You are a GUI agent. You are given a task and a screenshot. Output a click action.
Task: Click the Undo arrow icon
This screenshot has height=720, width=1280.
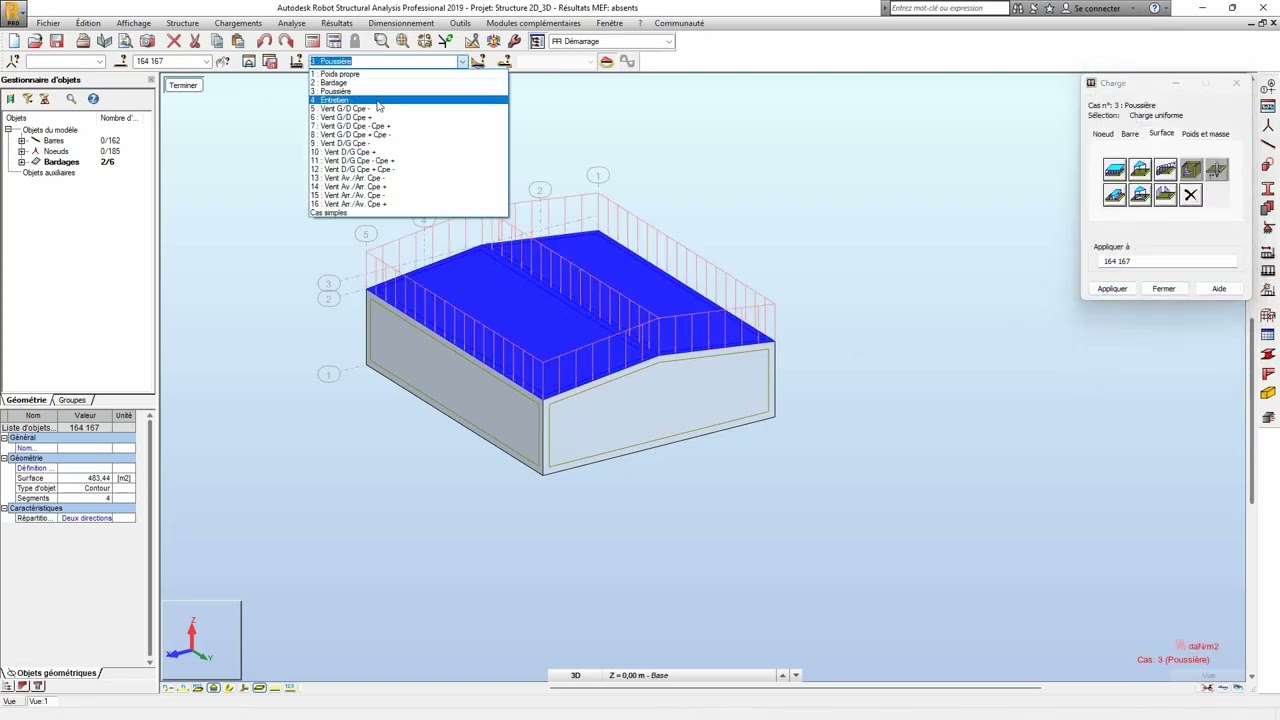pos(264,41)
